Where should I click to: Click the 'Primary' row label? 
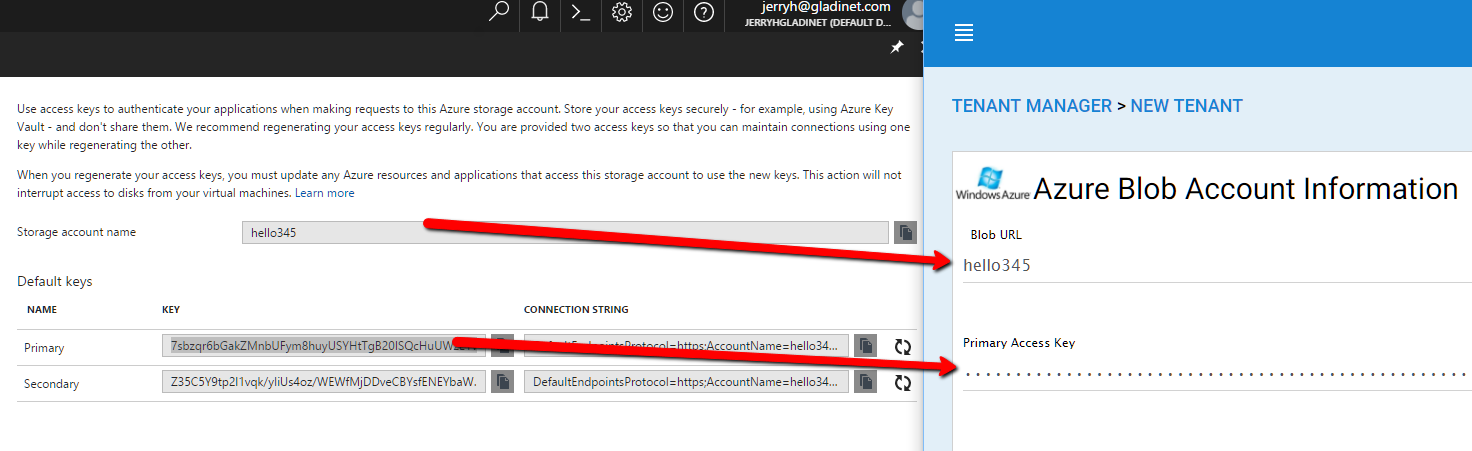pyautogui.click(x=44, y=348)
